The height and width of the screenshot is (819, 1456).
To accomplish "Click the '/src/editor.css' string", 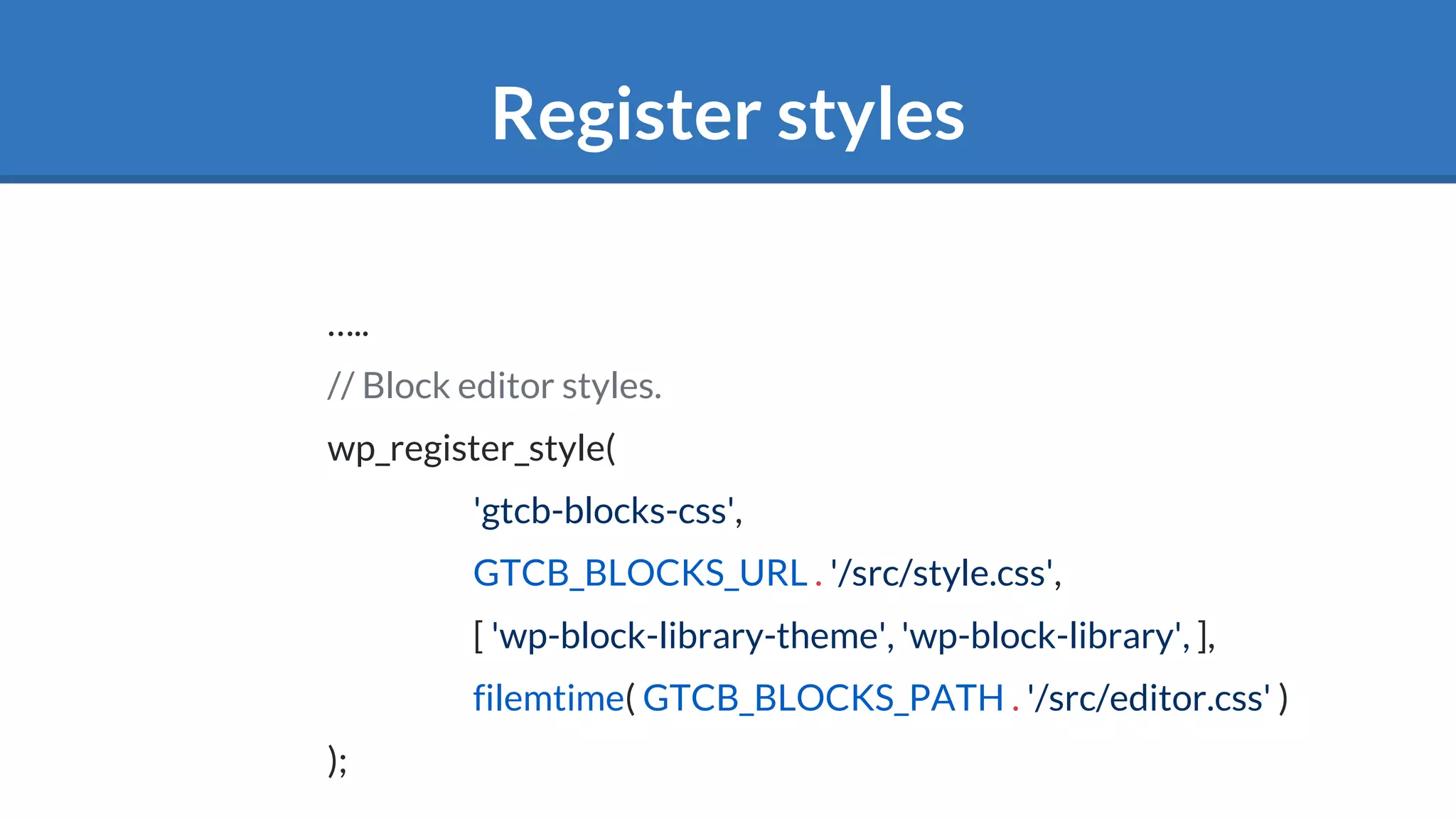I will coord(1148,698).
